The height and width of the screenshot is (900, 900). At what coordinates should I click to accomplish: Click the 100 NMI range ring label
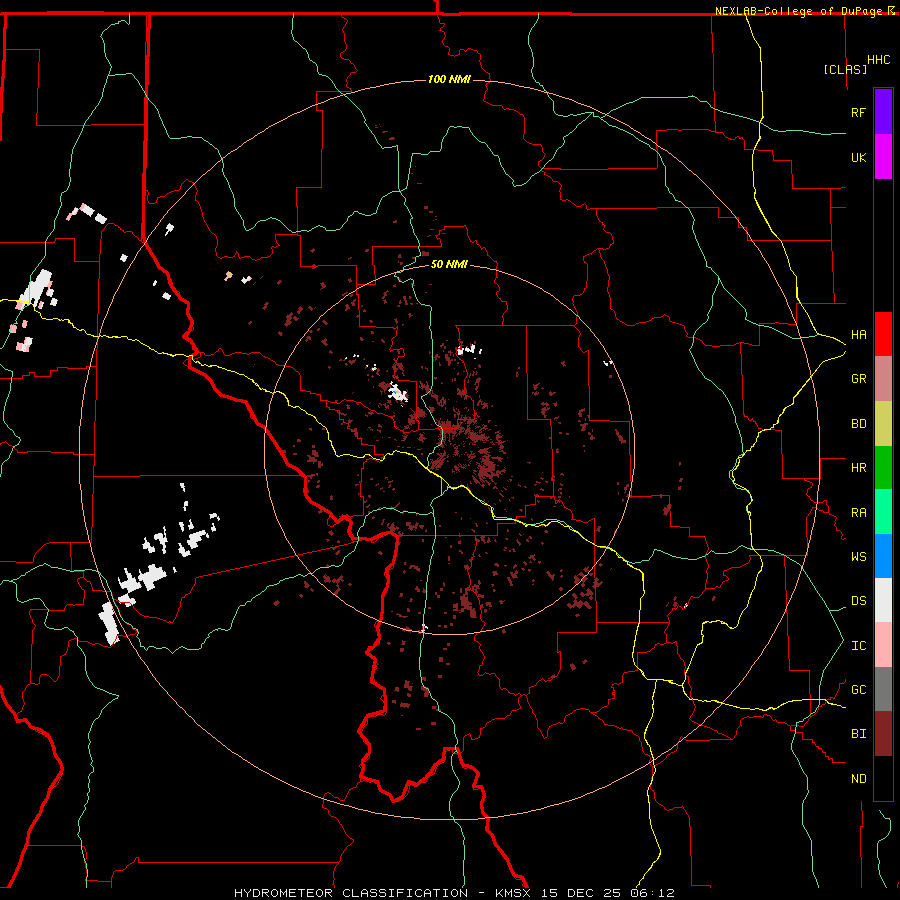coord(449,79)
